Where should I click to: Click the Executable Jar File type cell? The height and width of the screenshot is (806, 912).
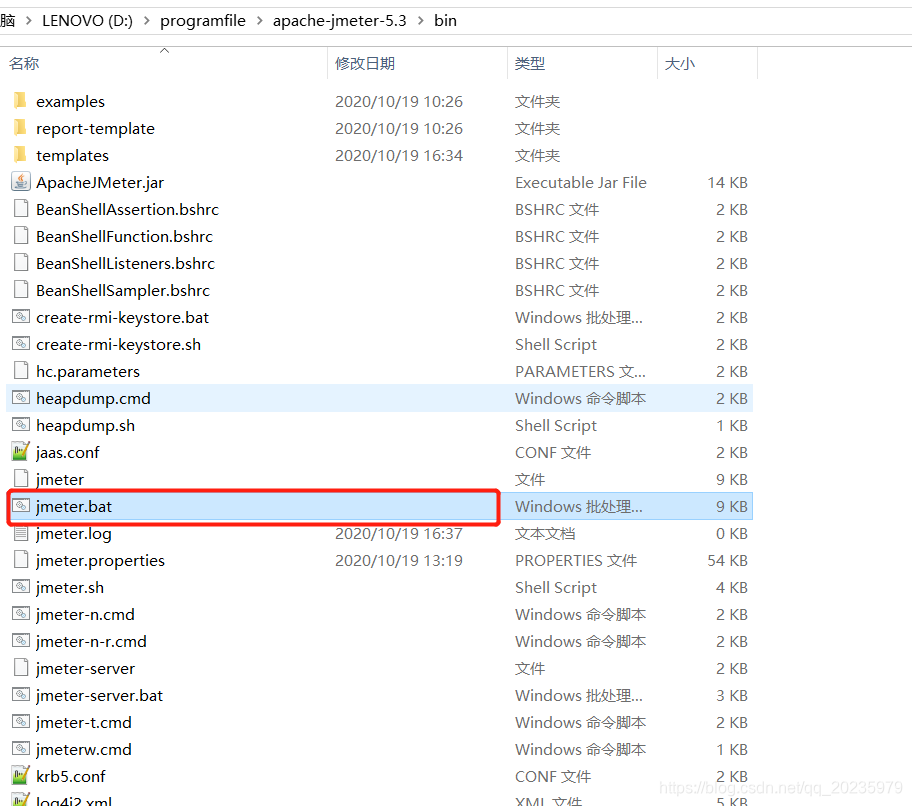(x=580, y=183)
